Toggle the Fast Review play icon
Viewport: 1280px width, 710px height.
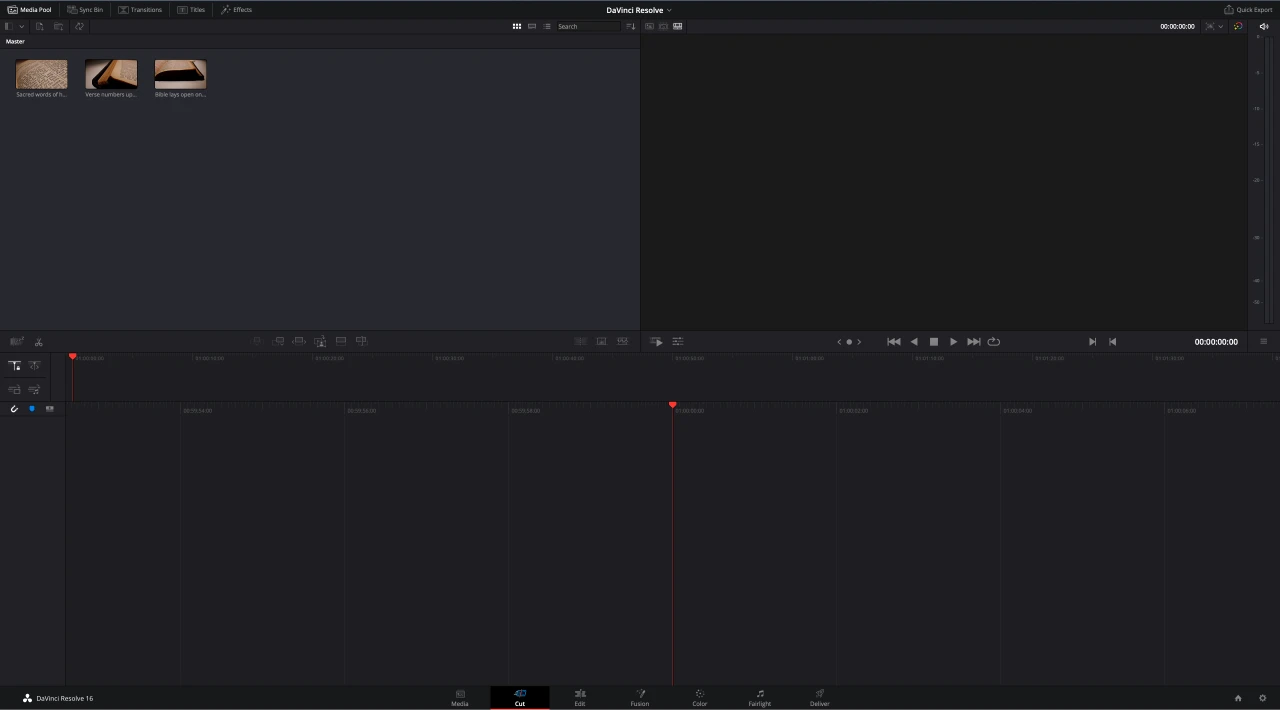[656, 341]
